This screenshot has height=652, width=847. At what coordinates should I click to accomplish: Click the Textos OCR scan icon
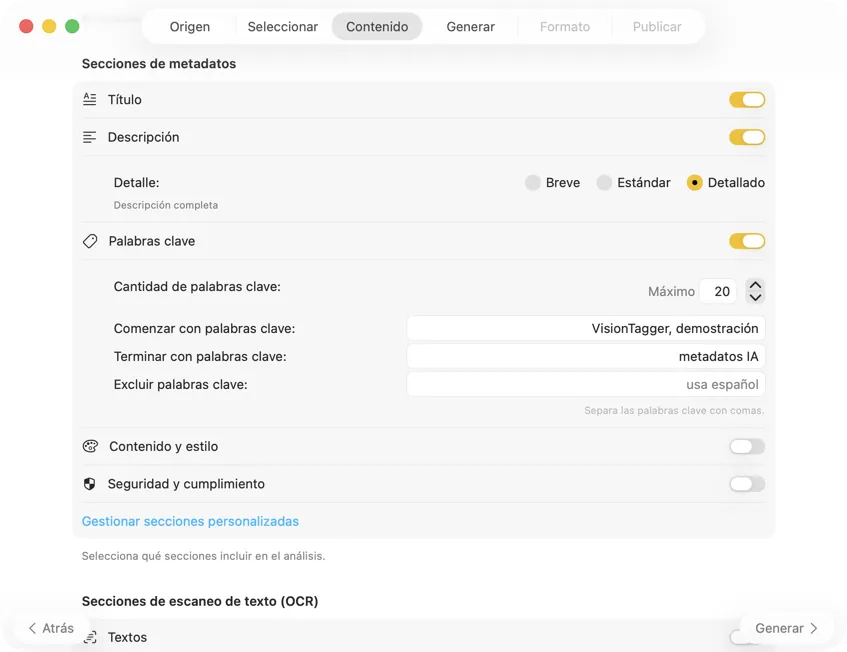[90, 637]
